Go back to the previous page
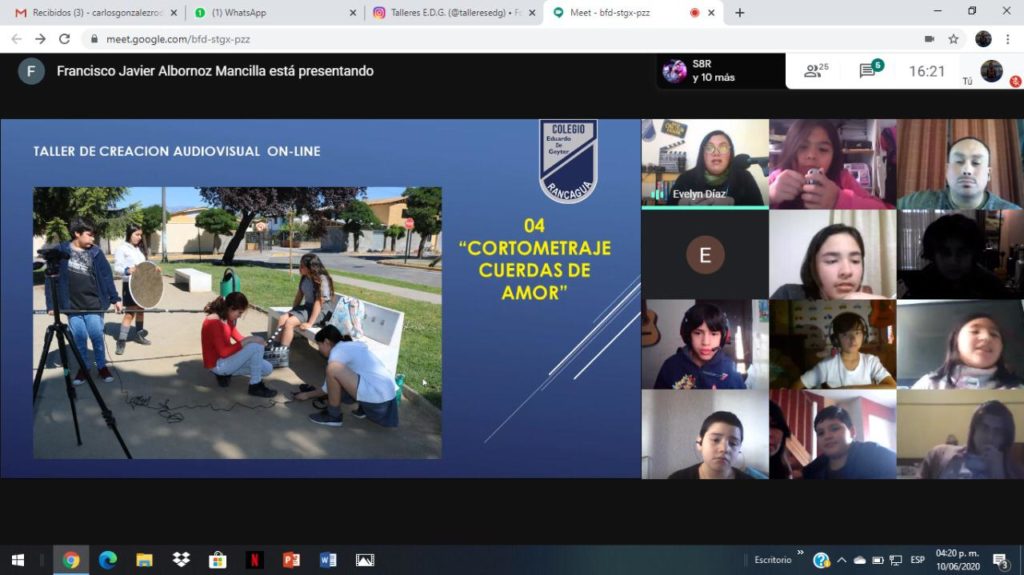The image size is (1024, 575). tap(16, 39)
